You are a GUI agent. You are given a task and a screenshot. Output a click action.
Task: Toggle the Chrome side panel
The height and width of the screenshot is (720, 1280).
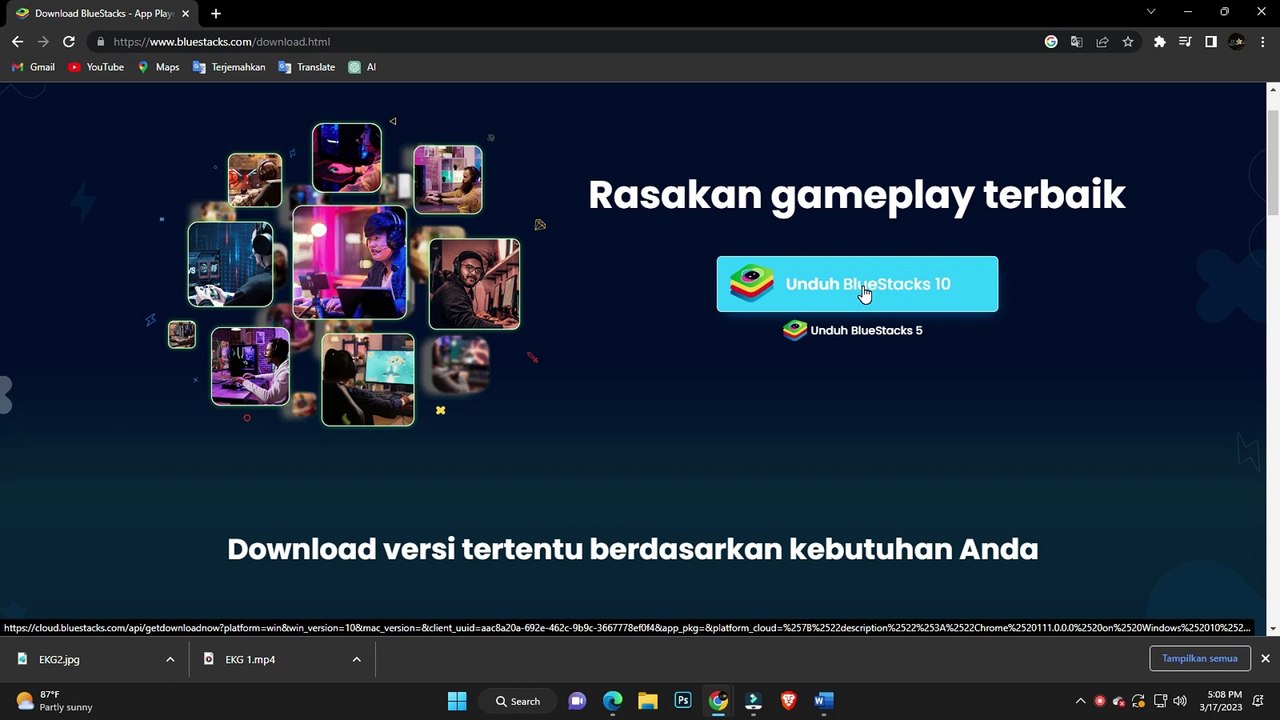pos(1211,42)
